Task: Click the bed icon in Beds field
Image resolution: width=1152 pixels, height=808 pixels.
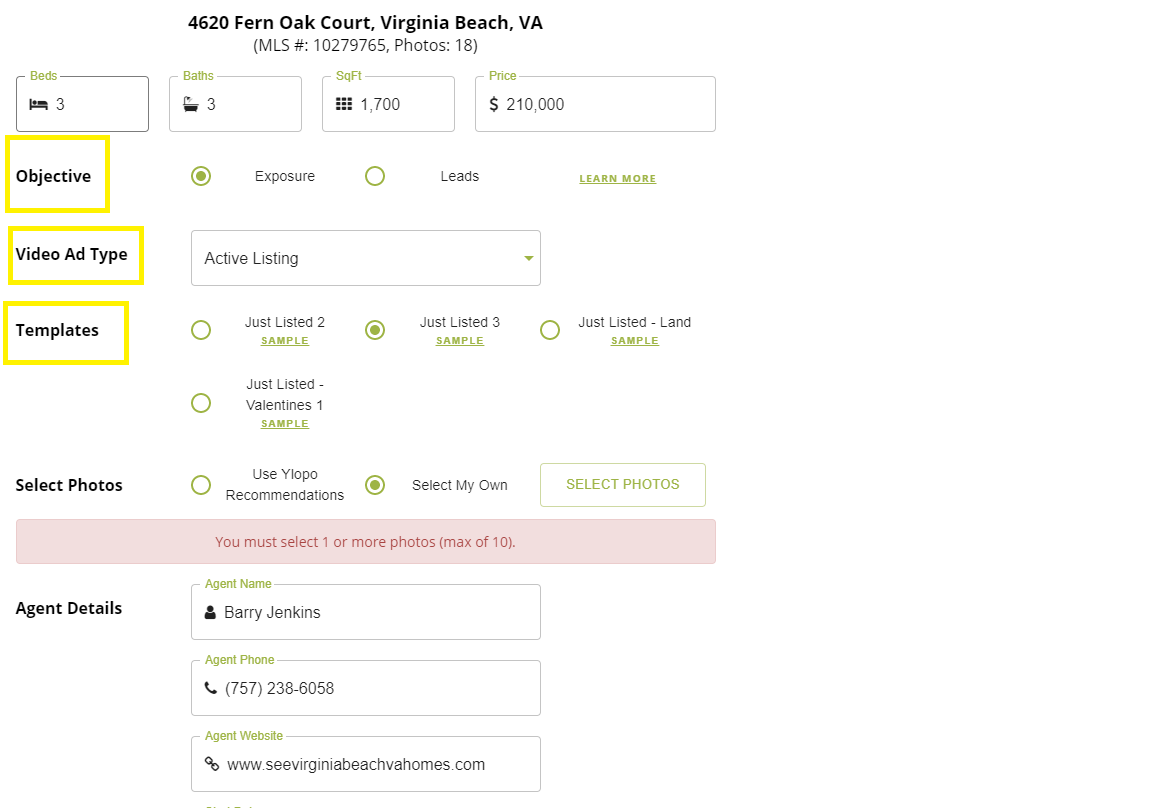Action: pyautogui.click(x=38, y=104)
